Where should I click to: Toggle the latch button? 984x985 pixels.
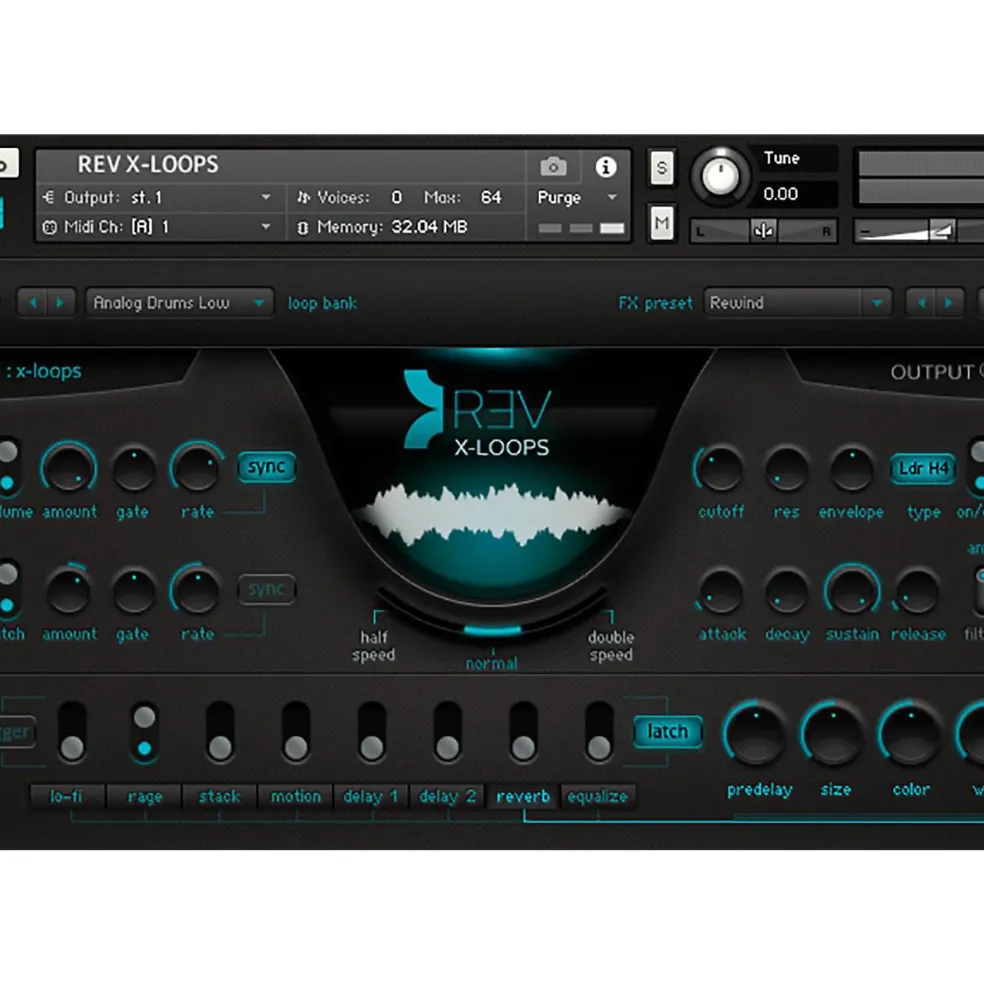(667, 732)
